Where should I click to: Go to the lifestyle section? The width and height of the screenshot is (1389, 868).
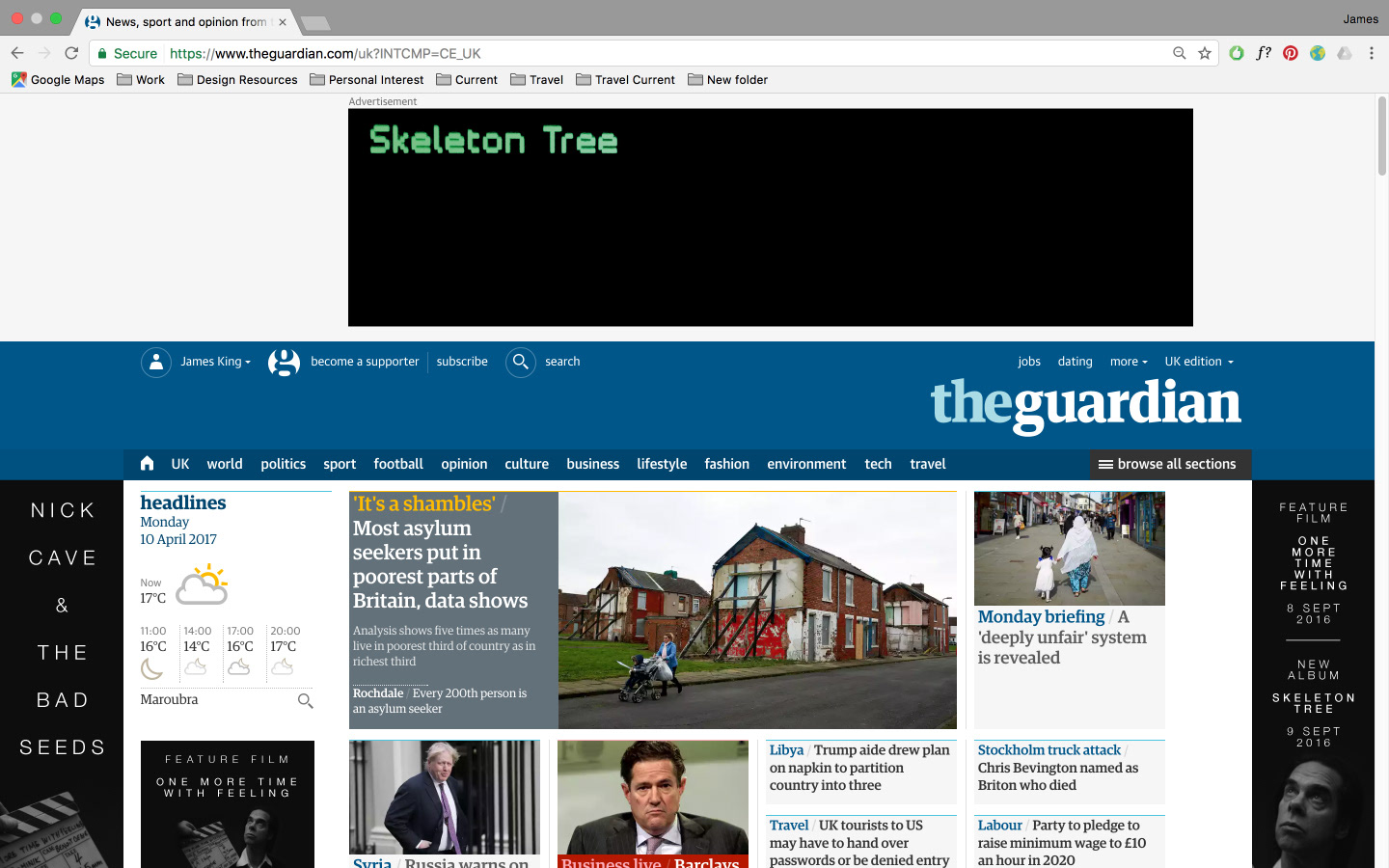[662, 464]
